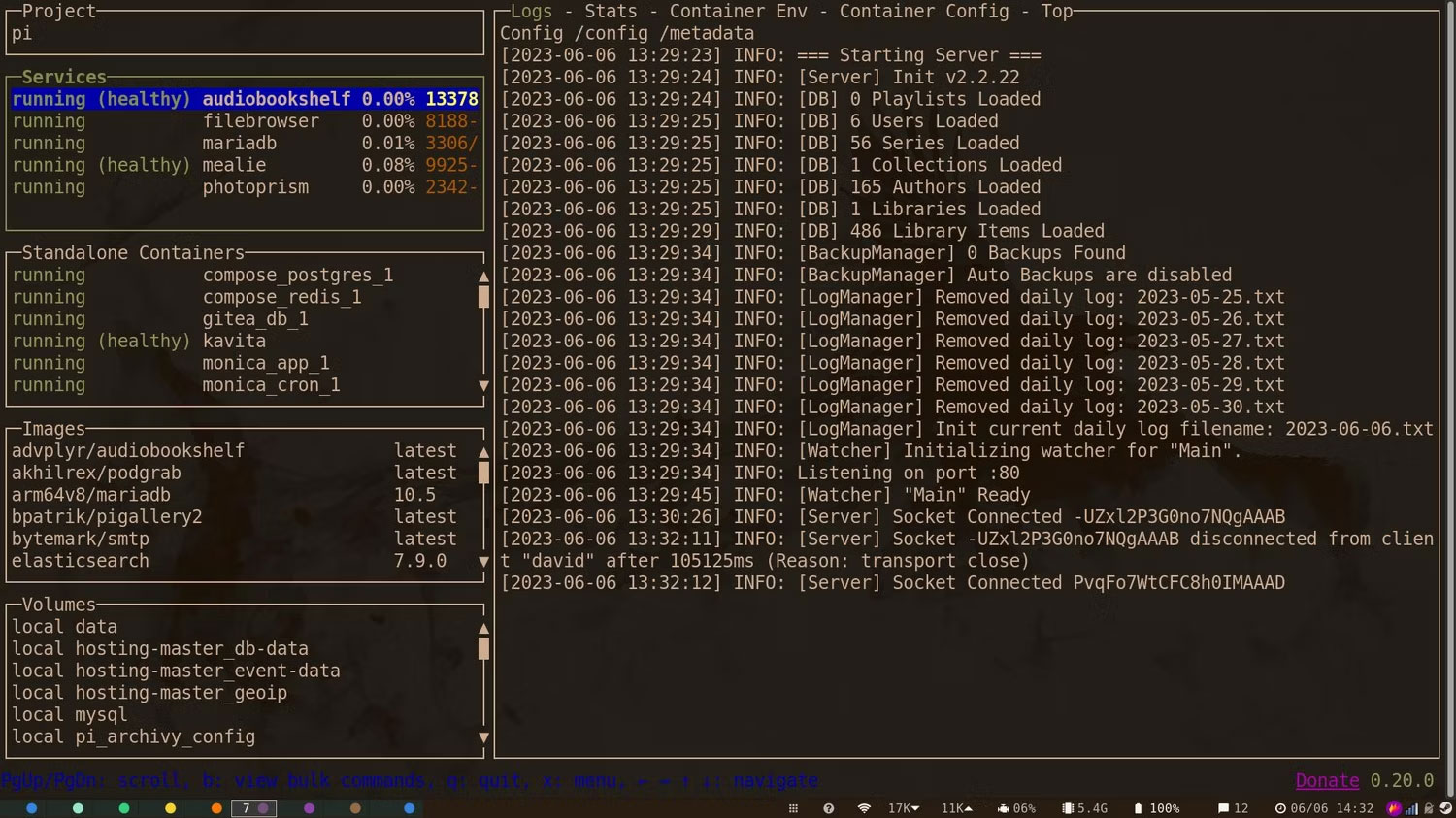This screenshot has height=818, width=1456.
Task: Select the photoprism service
Action: [245, 187]
